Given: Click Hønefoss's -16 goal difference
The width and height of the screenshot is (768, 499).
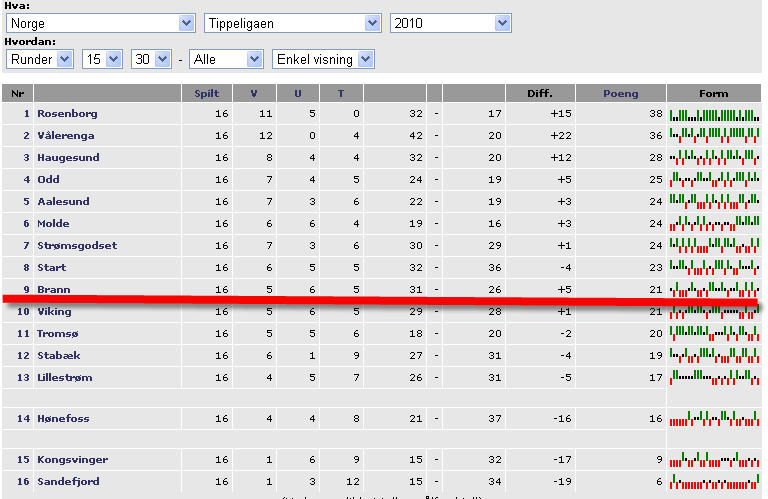Looking at the screenshot, I should coord(562,419).
